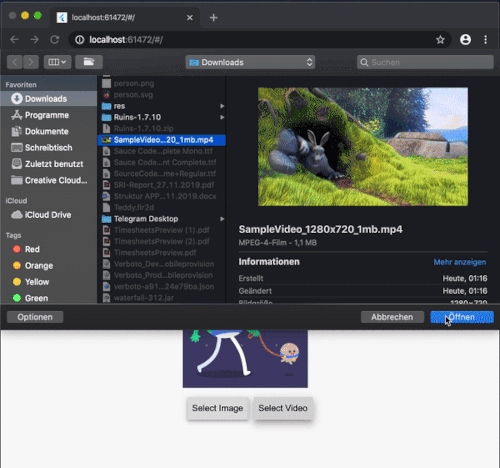Open the Chrome profile avatar icon

coord(465,40)
